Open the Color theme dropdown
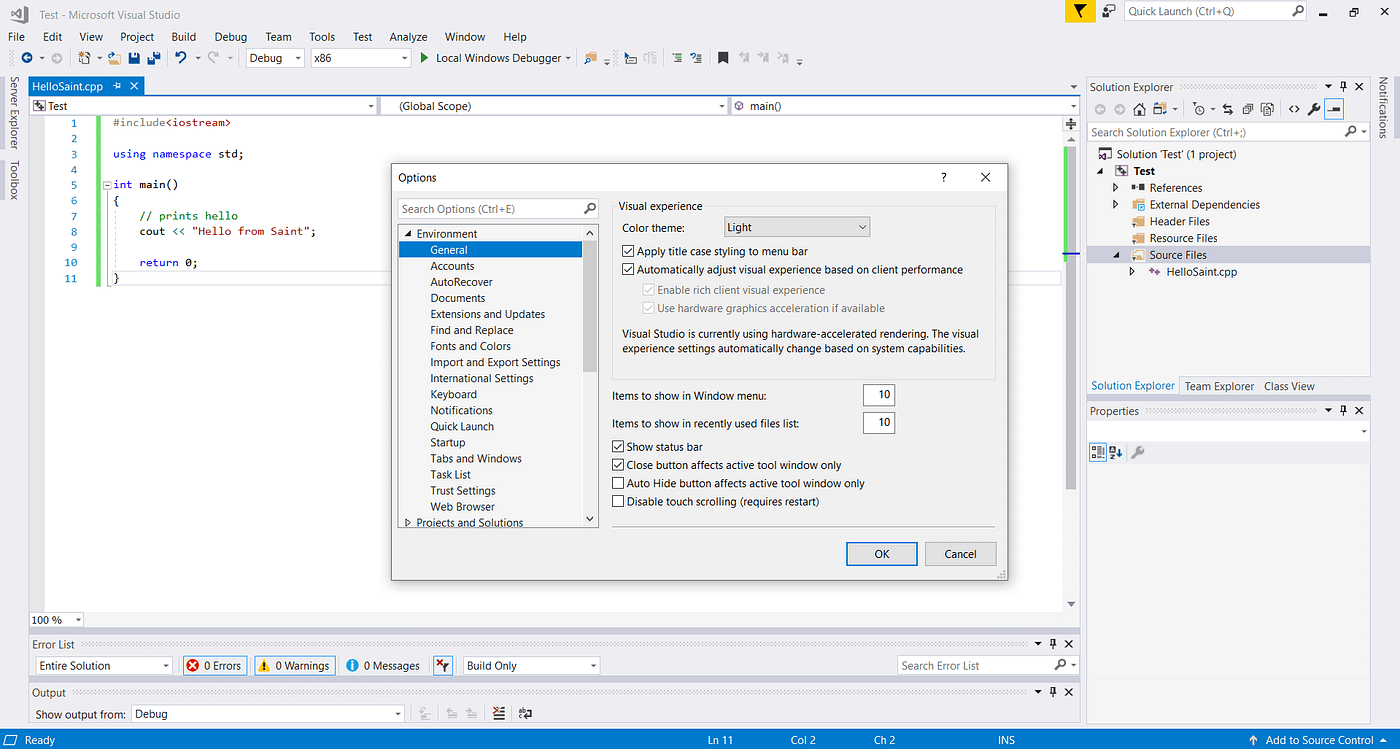The image size is (1400, 749). (x=797, y=226)
